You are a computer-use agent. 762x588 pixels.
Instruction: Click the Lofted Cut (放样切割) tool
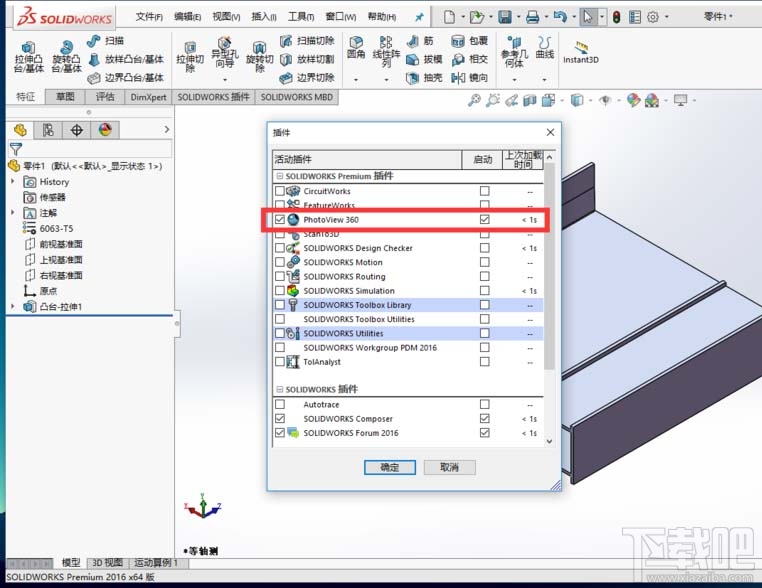tap(307, 59)
